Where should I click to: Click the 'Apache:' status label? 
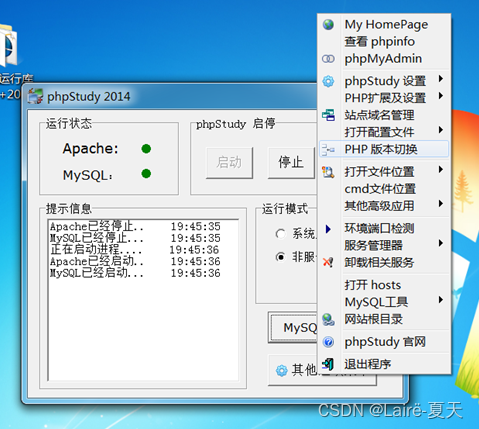[x=90, y=149]
